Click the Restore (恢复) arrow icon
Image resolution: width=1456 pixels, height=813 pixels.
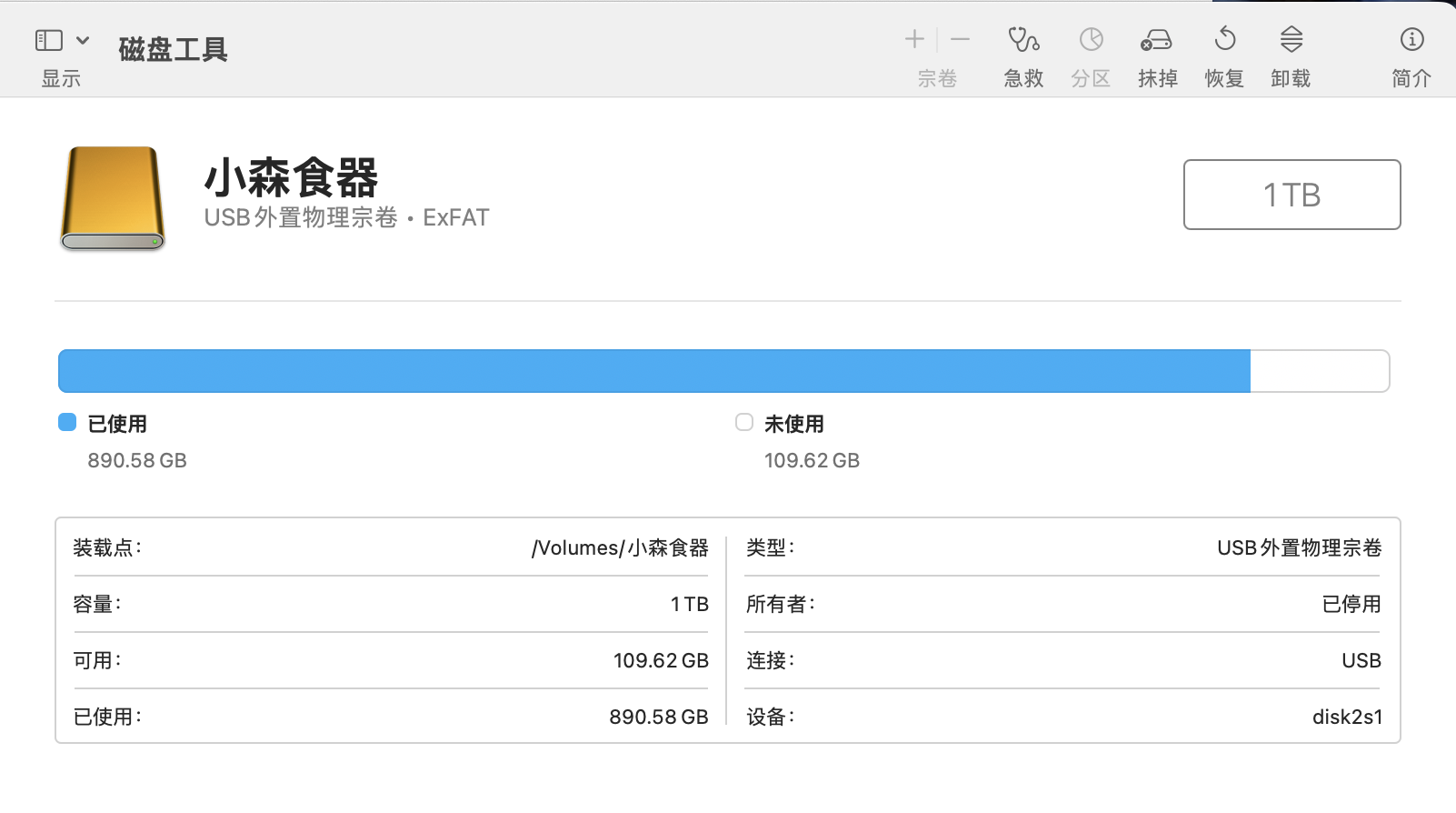[1224, 40]
